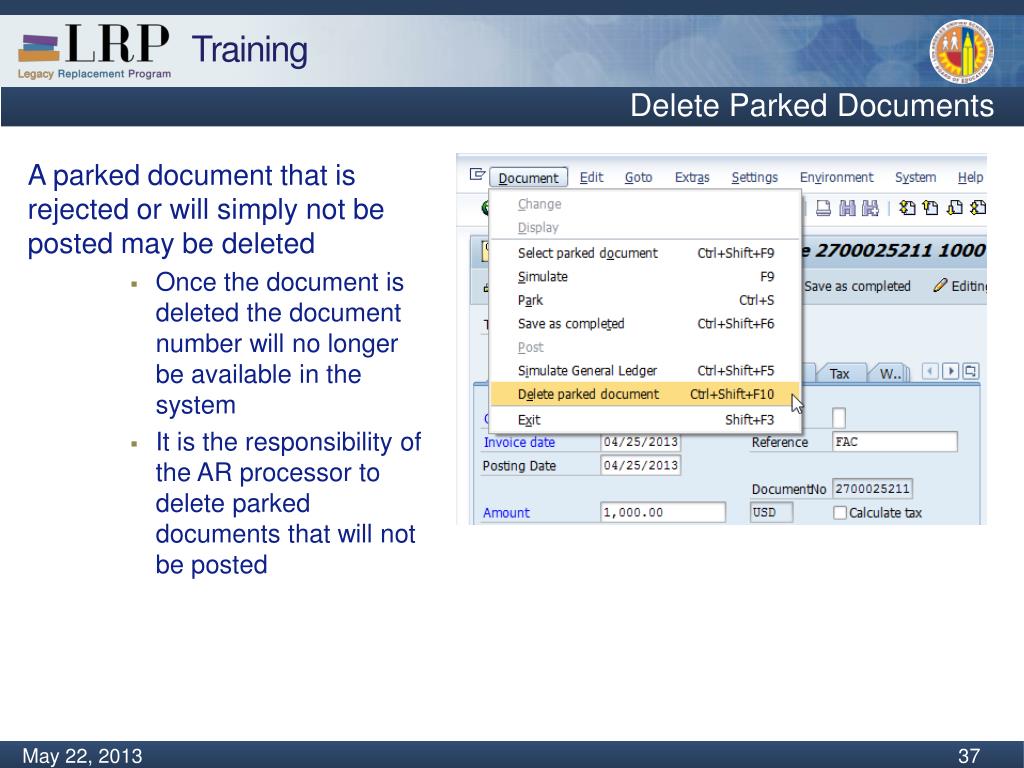Click the slide page number 37

[x=969, y=756]
